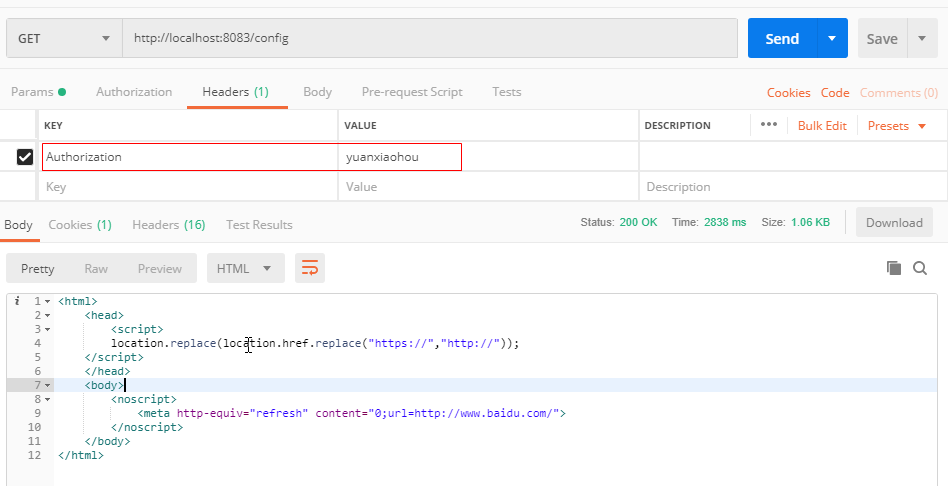Click the VALUE column header
This screenshot has width=950, height=486.
tap(360, 125)
